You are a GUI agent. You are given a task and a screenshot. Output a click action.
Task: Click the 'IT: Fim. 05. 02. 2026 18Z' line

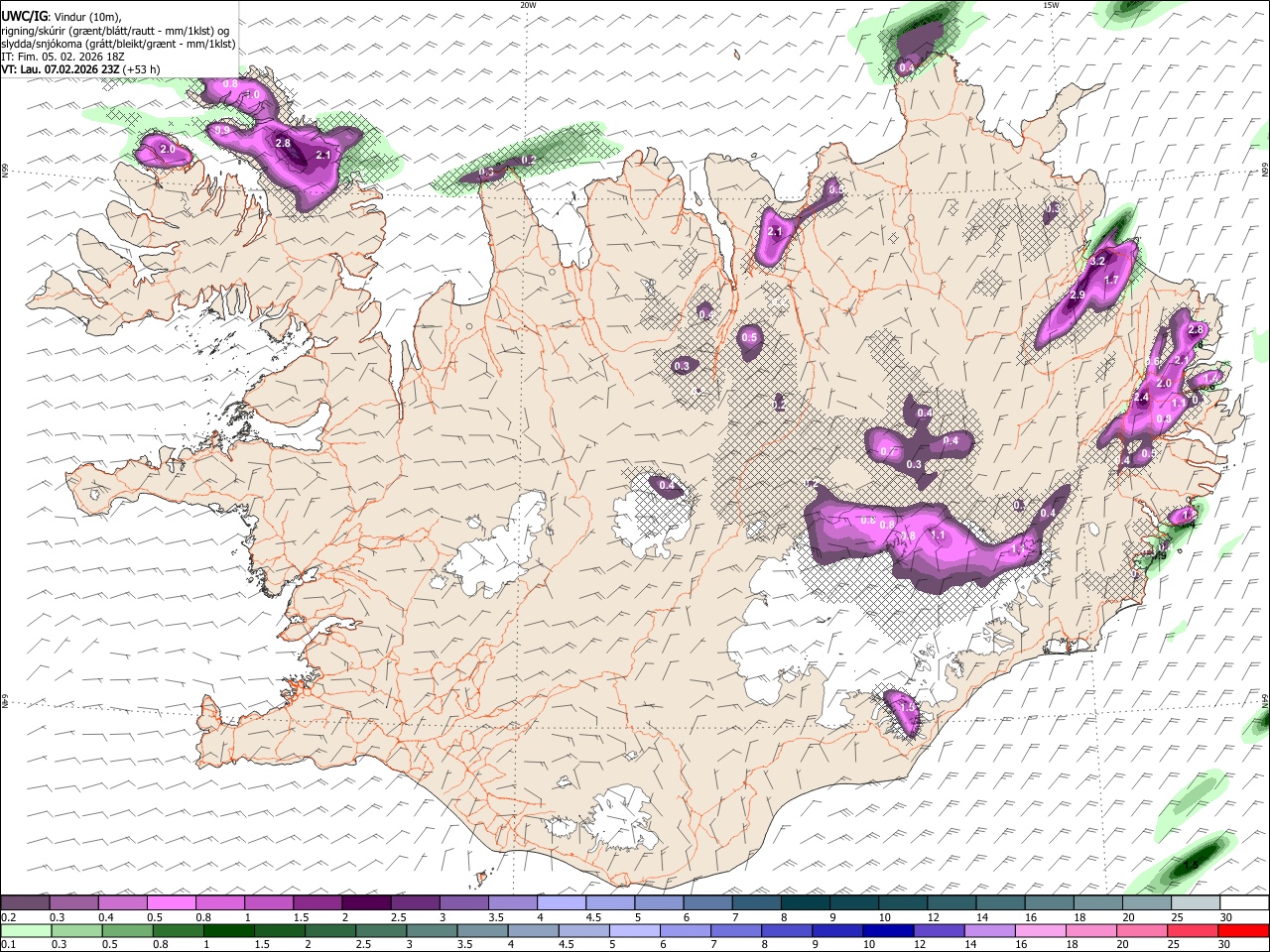tap(63, 57)
